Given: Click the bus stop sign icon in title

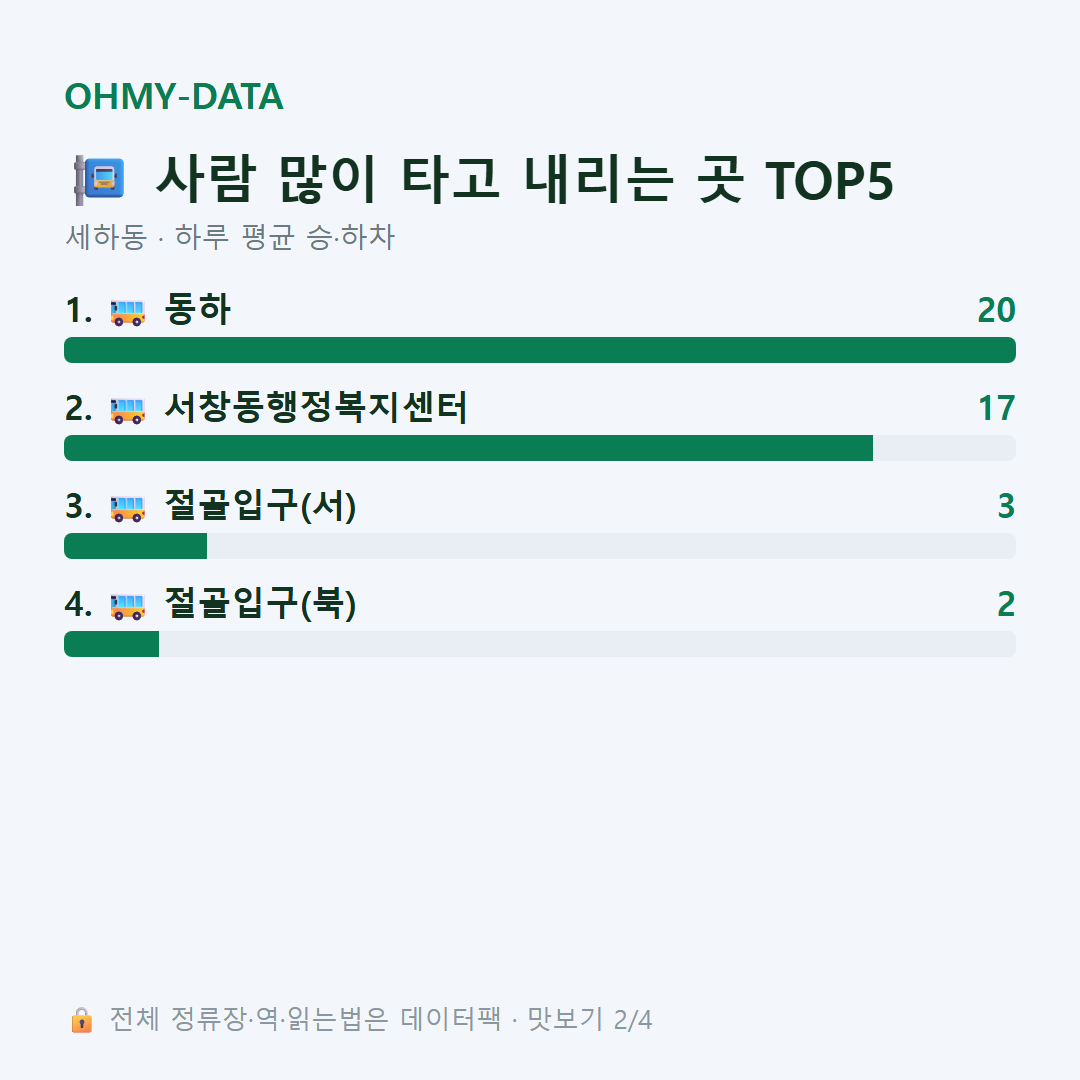Looking at the screenshot, I should [x=99, y=180].
